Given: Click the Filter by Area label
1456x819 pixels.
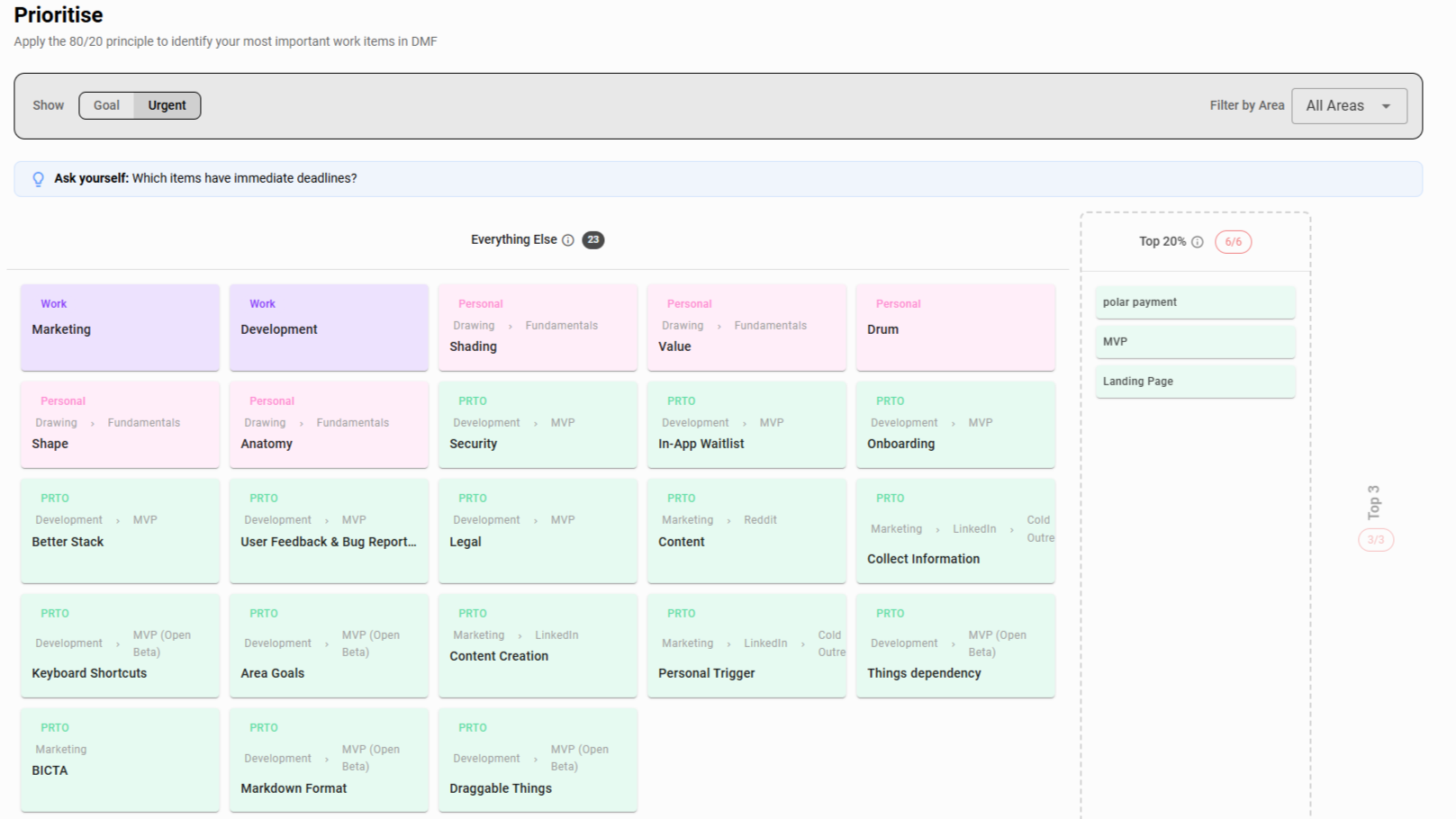Looking at the screenshot, I should point(1247,106).
